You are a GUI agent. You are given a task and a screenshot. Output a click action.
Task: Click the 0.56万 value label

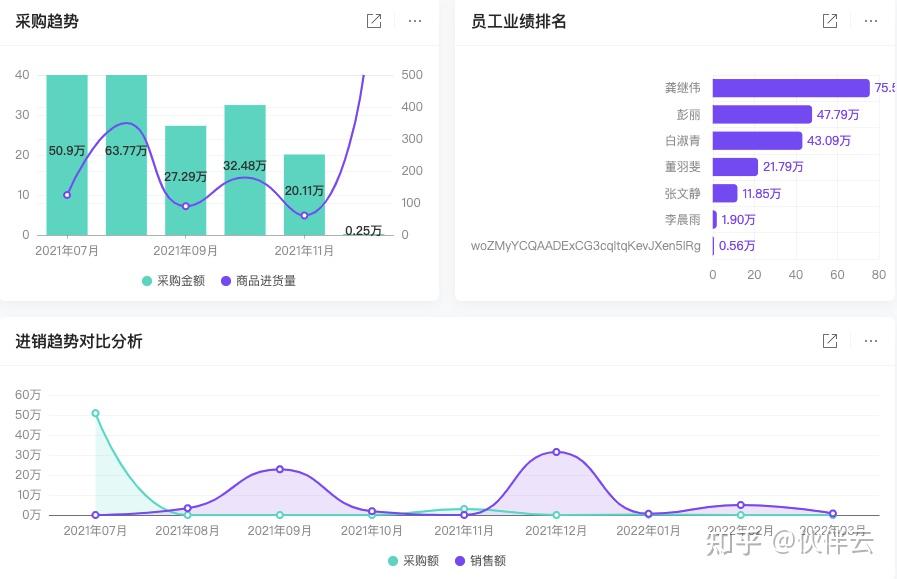(737, 246)
